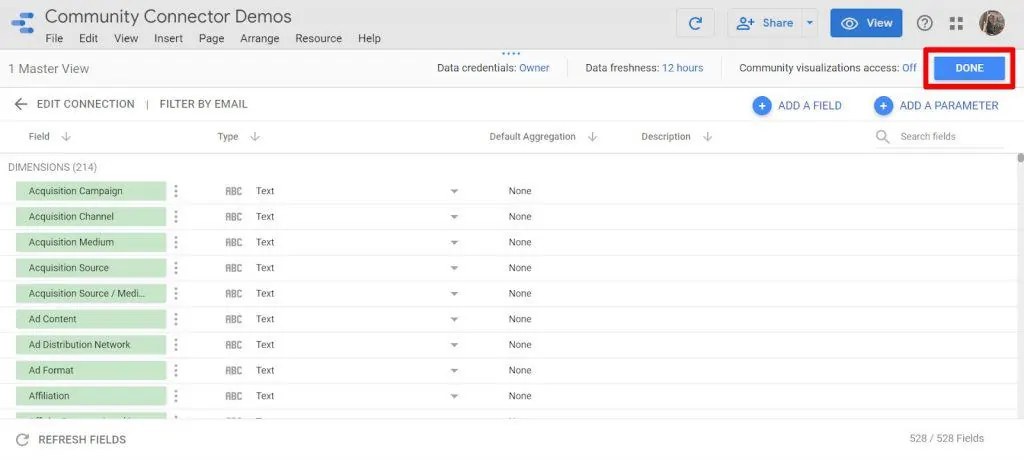Open the Edit menu
1024x459 pixels.
[x=88, y=39]
